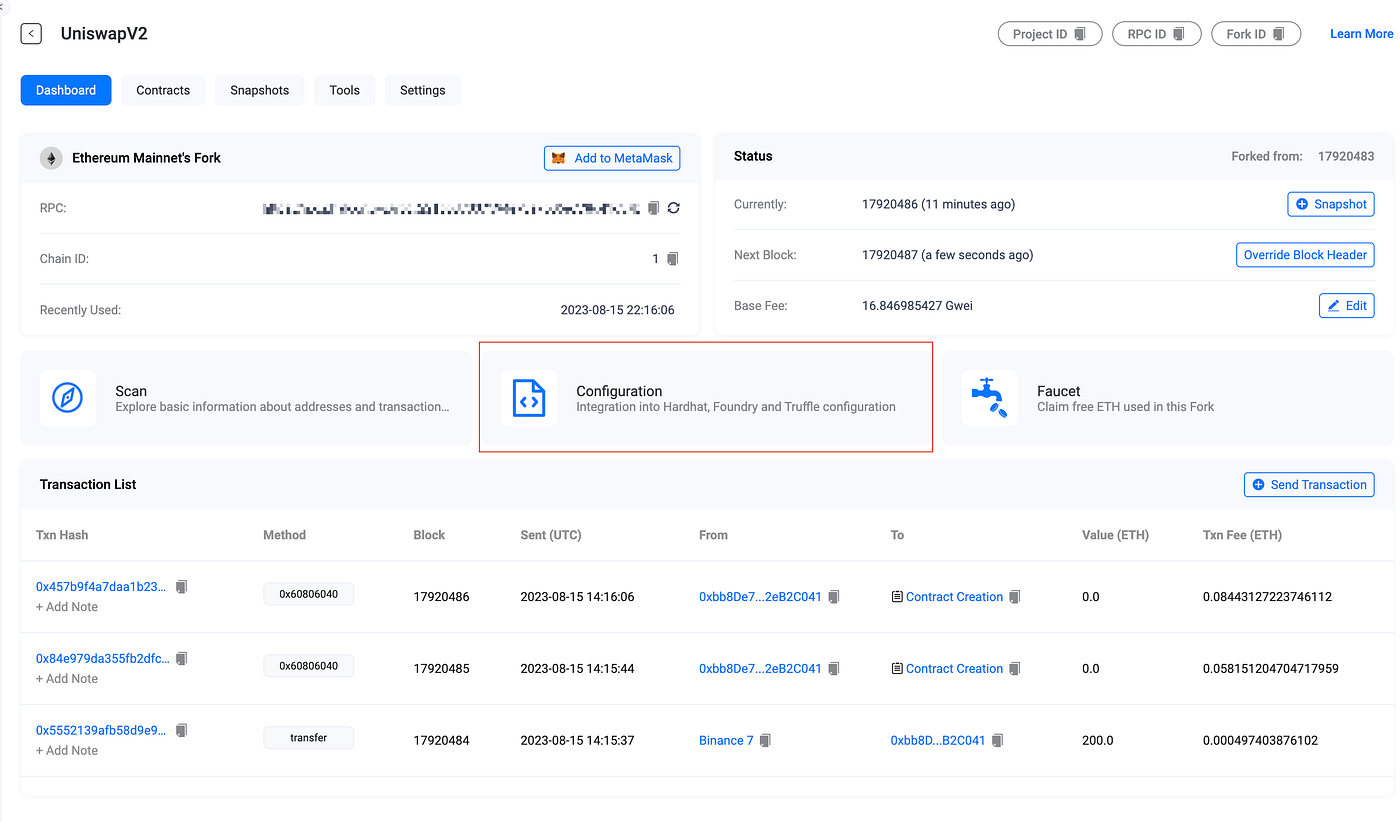Open transaction hash 0x84e979da355fb2dfc
The height and width of the screenshot is (822, 1400).
click(x=102, y=659)
